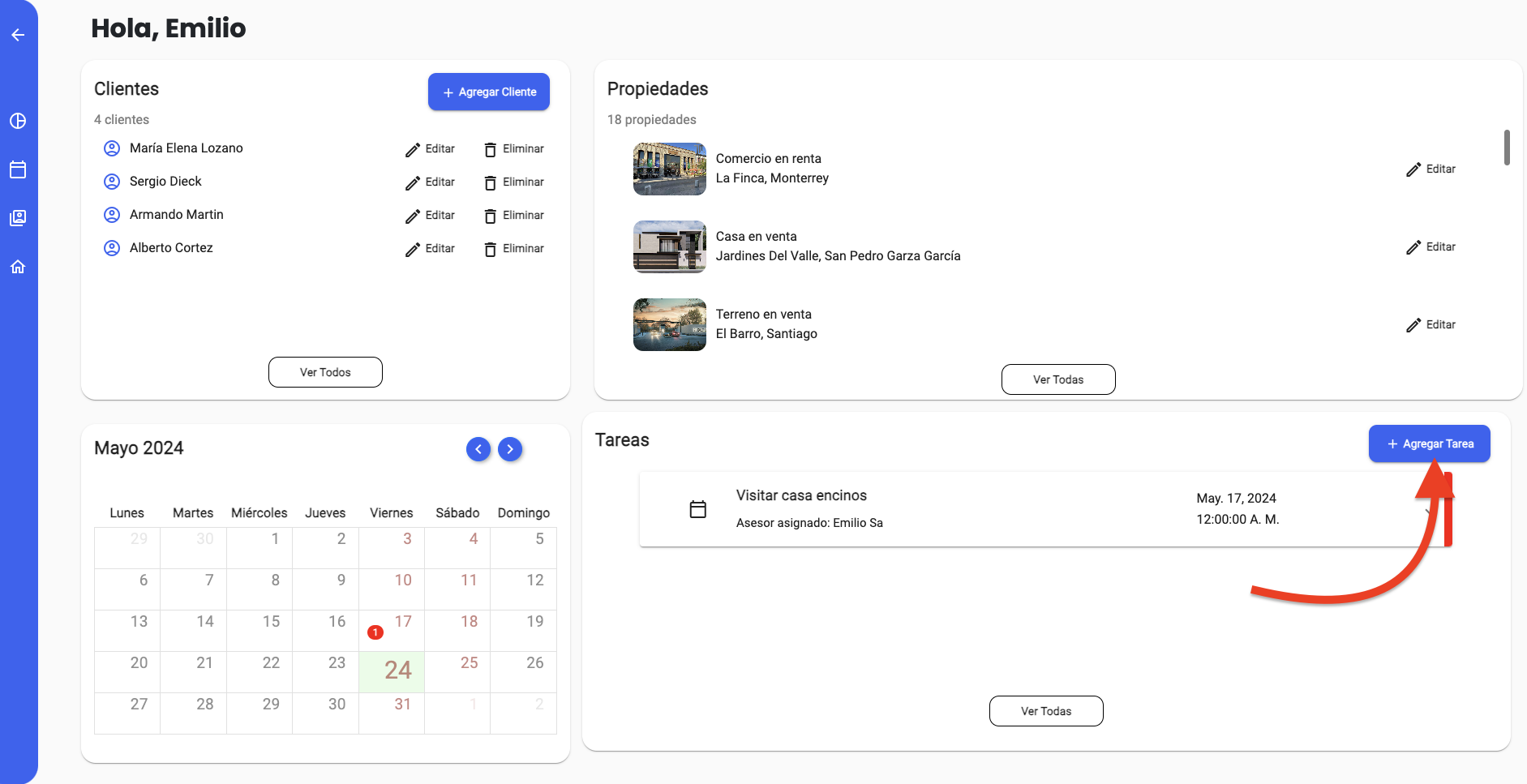Open the dashboard chart icon in the sidebar
The image size is (1527, 784).
[x=18, y=121]
